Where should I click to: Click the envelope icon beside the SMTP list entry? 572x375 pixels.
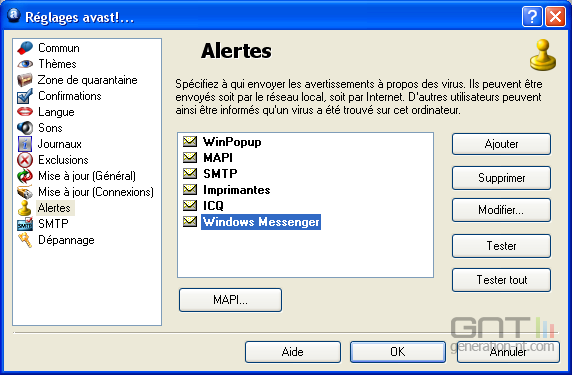pos(190,174)
